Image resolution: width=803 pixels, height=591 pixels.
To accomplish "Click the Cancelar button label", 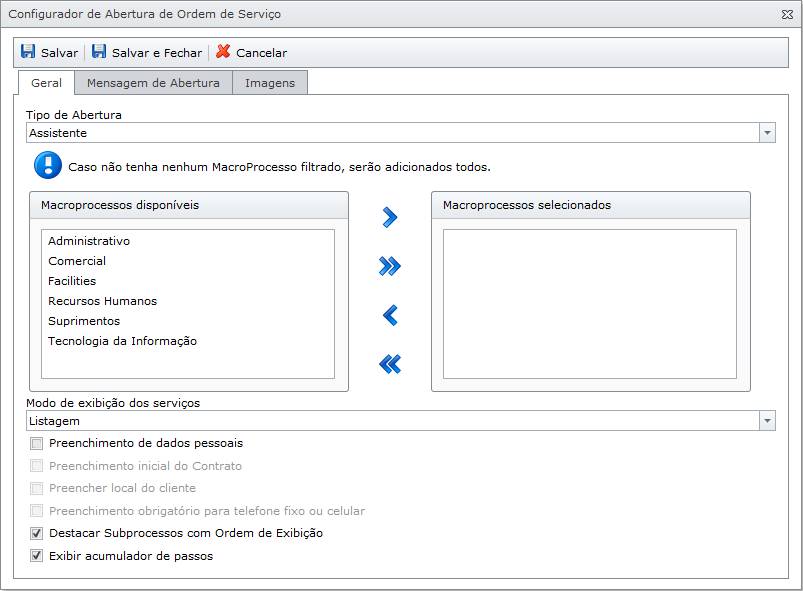I will pyautogui.click(x=261, y=53).
